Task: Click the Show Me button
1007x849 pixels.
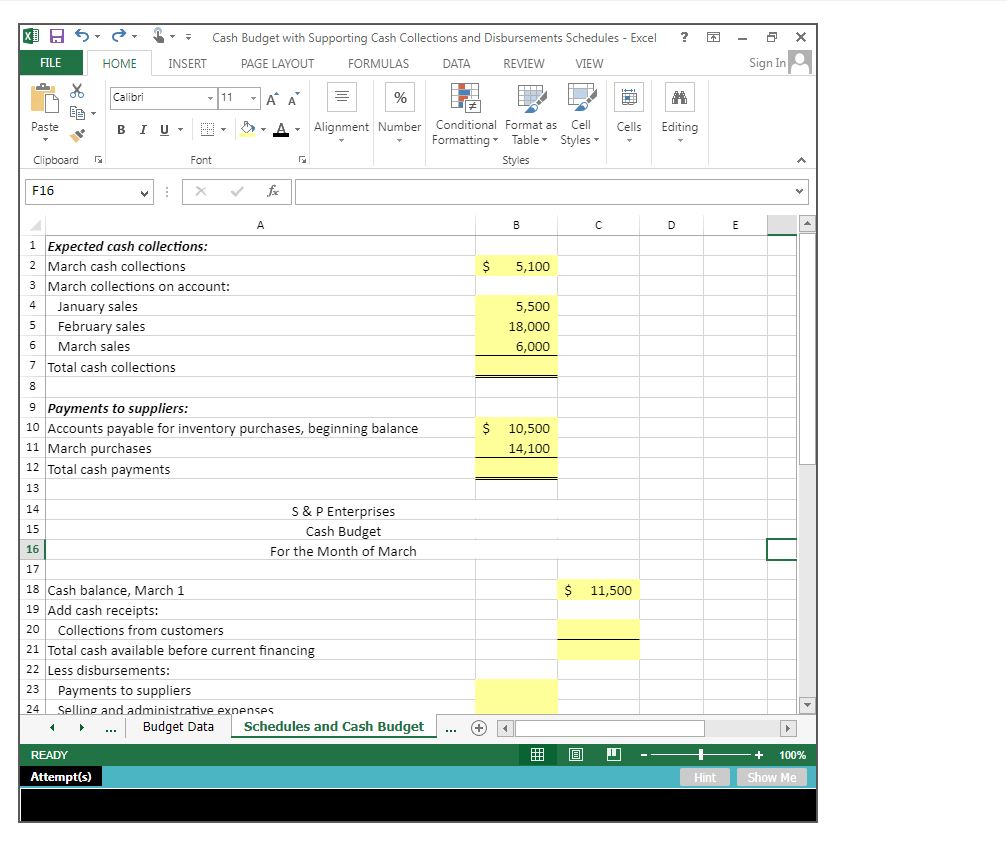Action: [771, 777]
